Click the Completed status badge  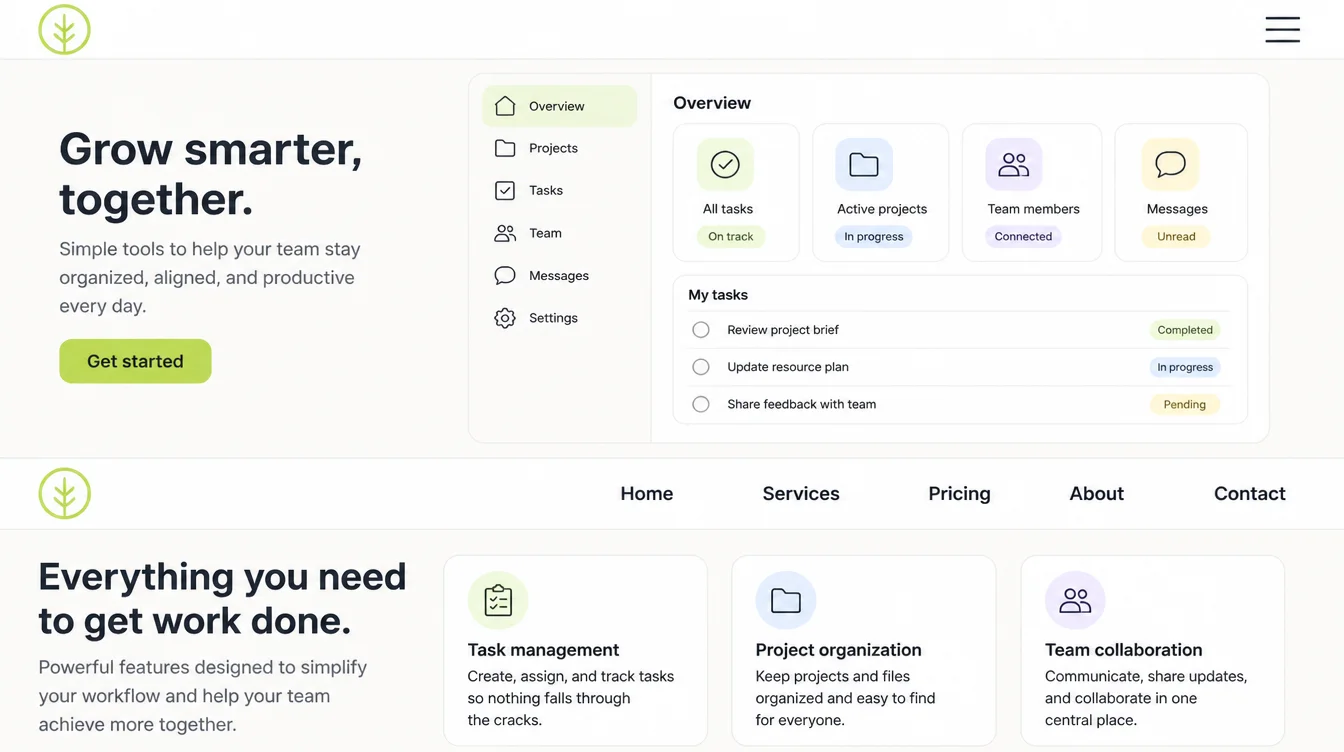1185,330
